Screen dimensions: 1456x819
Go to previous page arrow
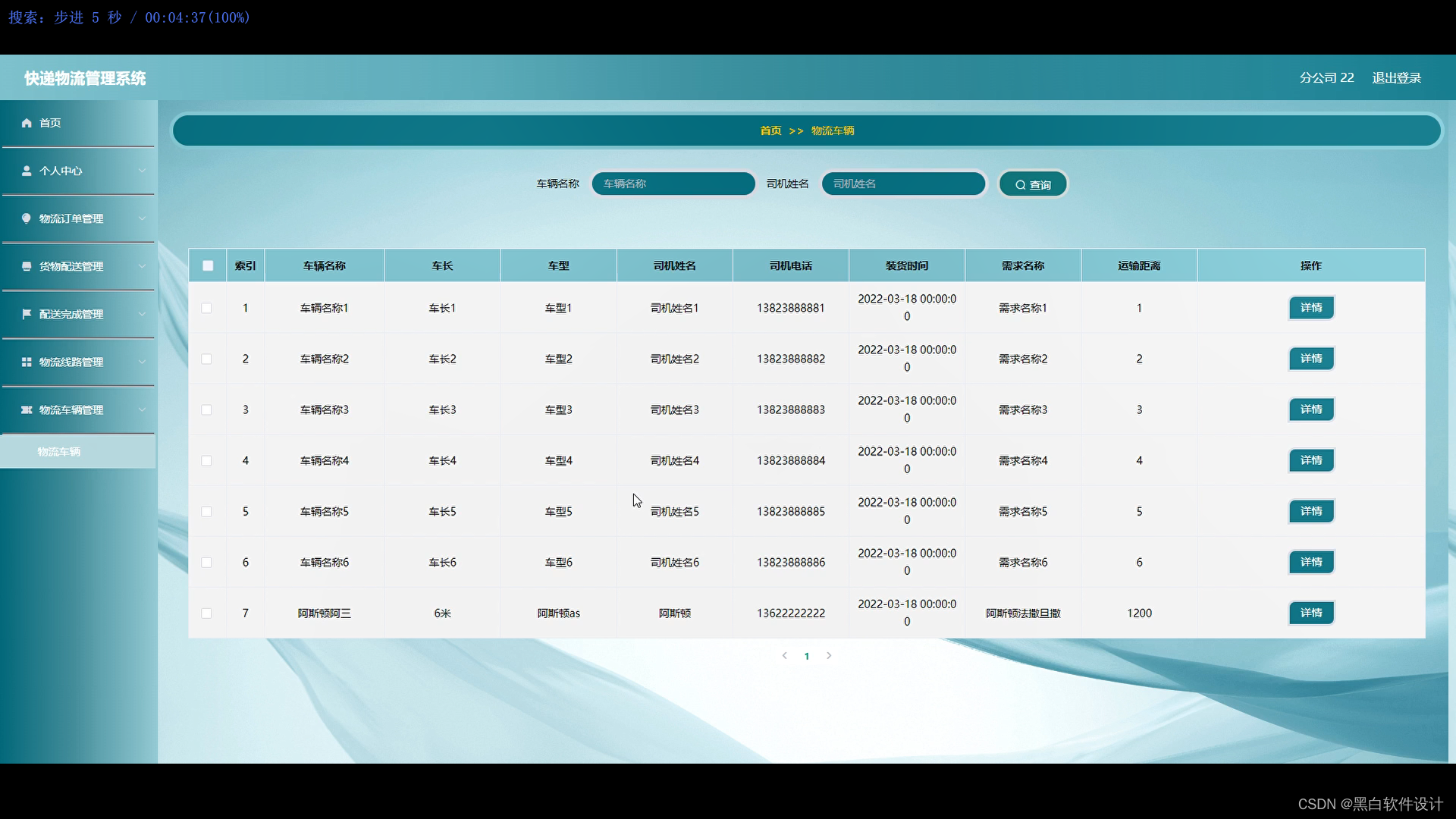(784, 656)
